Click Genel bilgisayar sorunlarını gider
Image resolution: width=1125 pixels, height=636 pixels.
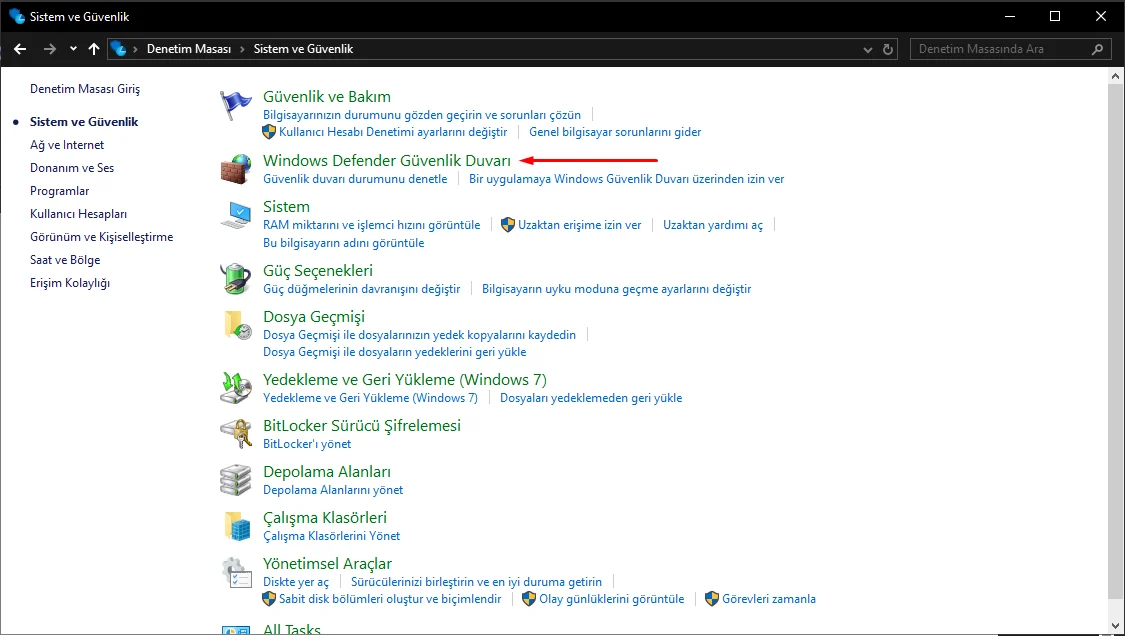click(615, 132)
